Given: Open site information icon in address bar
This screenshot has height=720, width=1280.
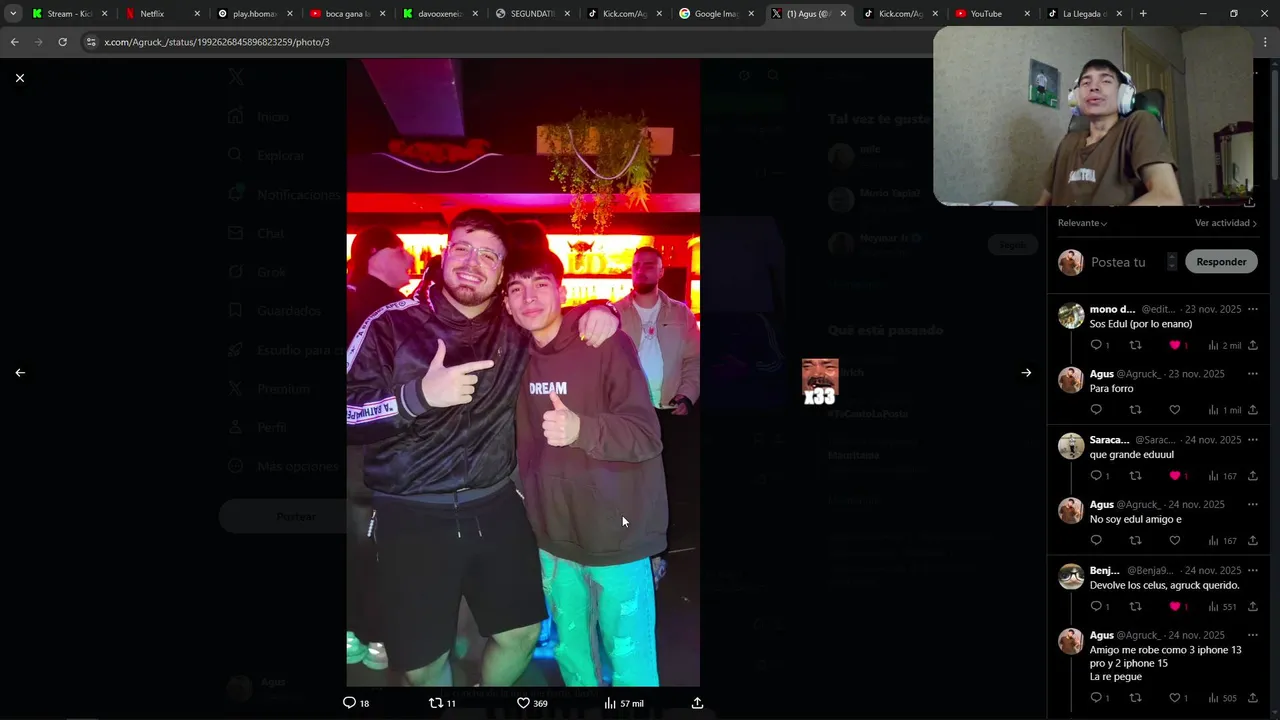Looking at the screenshot, I should coord(91,42).
